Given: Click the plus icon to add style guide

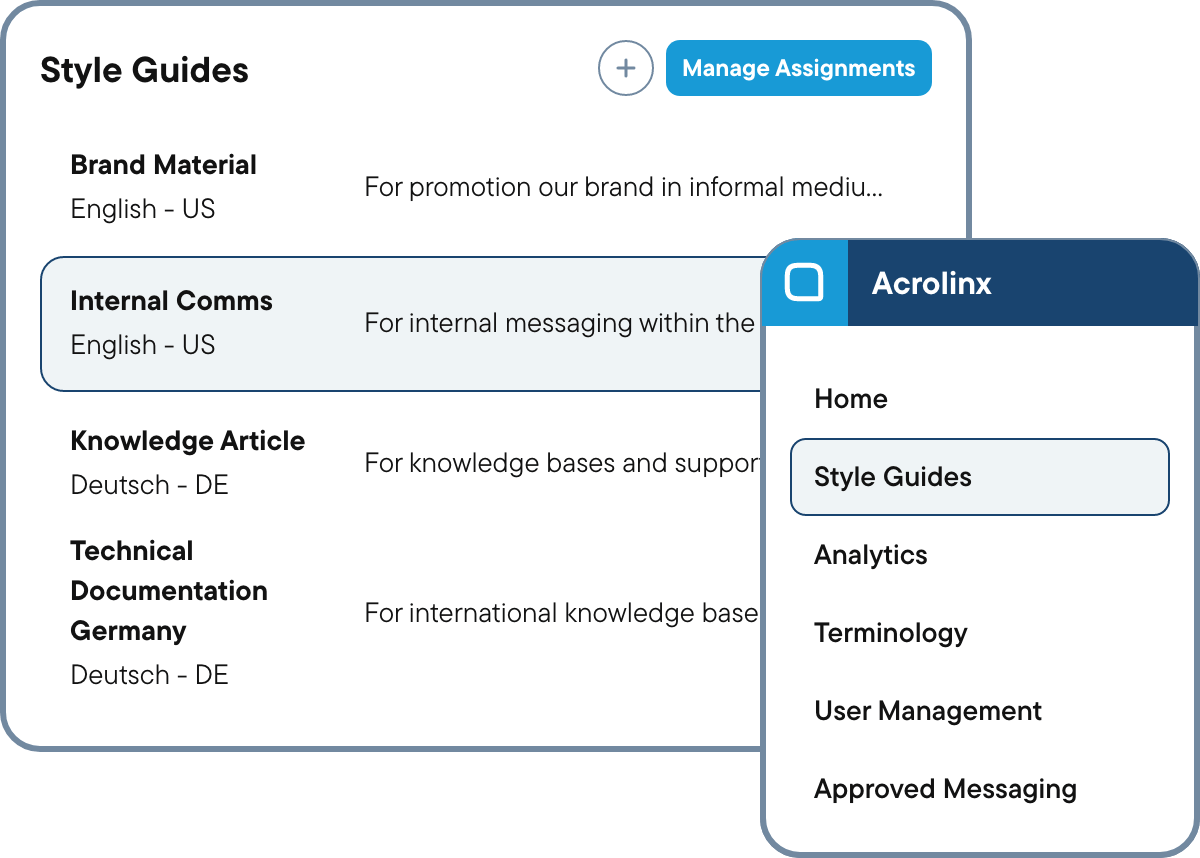Looking at the screenshot, I should click(625, 68).
